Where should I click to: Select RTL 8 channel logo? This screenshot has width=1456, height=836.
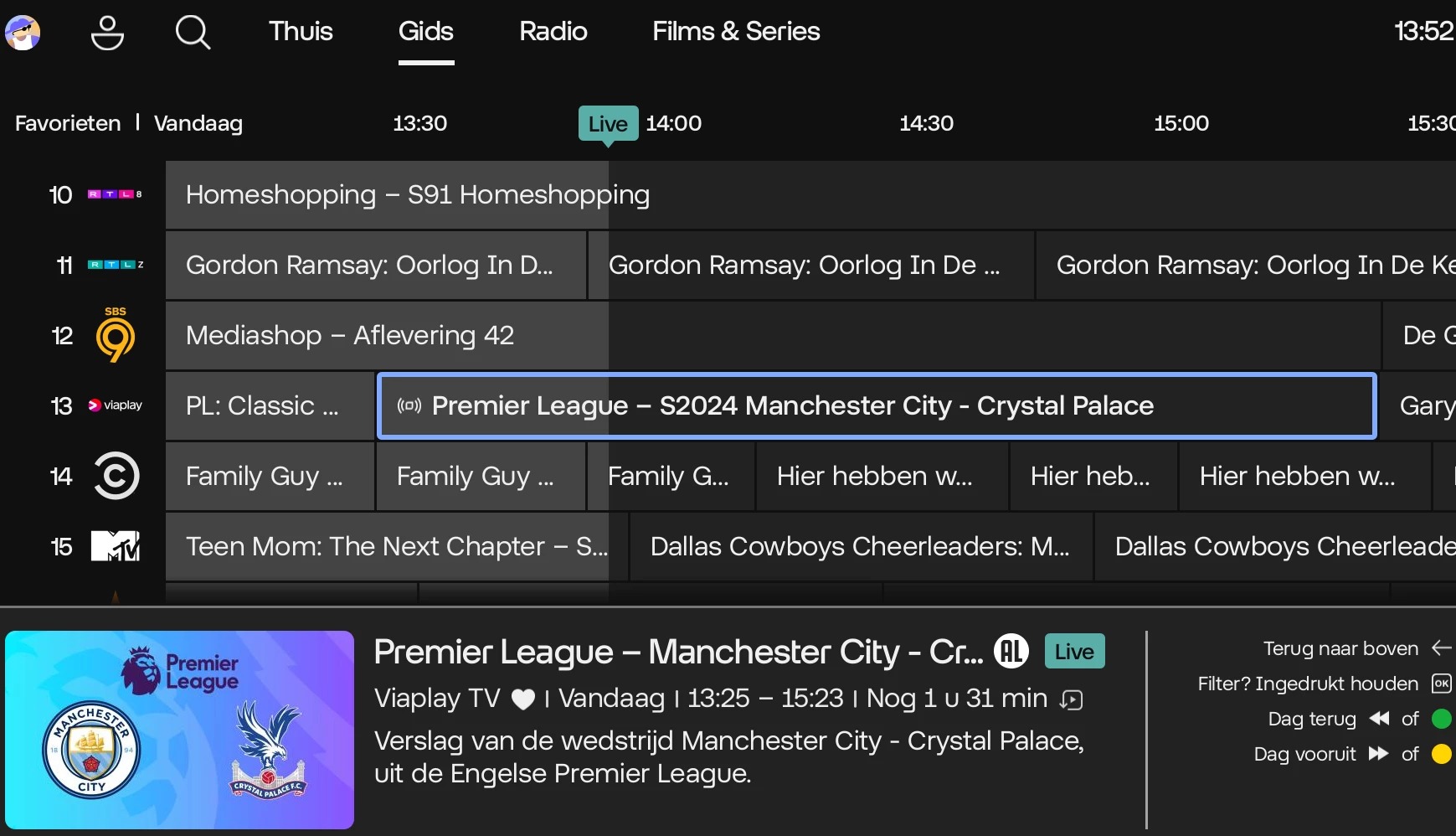pyautogui.click(x=115, y=194)
